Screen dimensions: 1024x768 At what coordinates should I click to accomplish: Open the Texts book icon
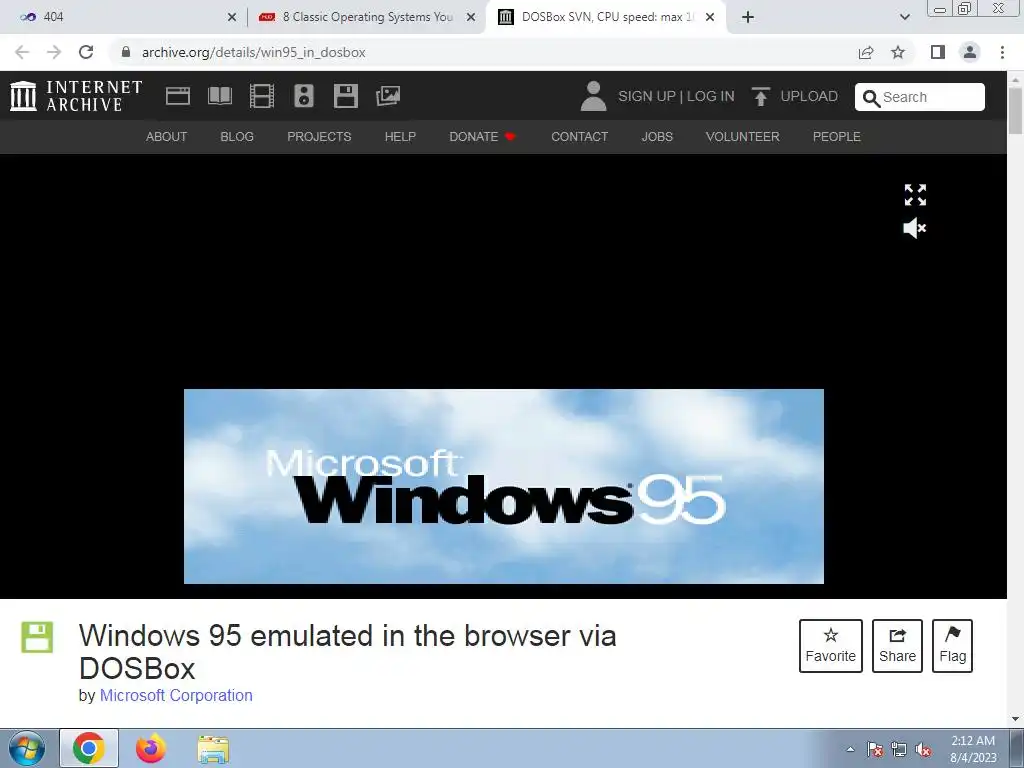(220, 96)
